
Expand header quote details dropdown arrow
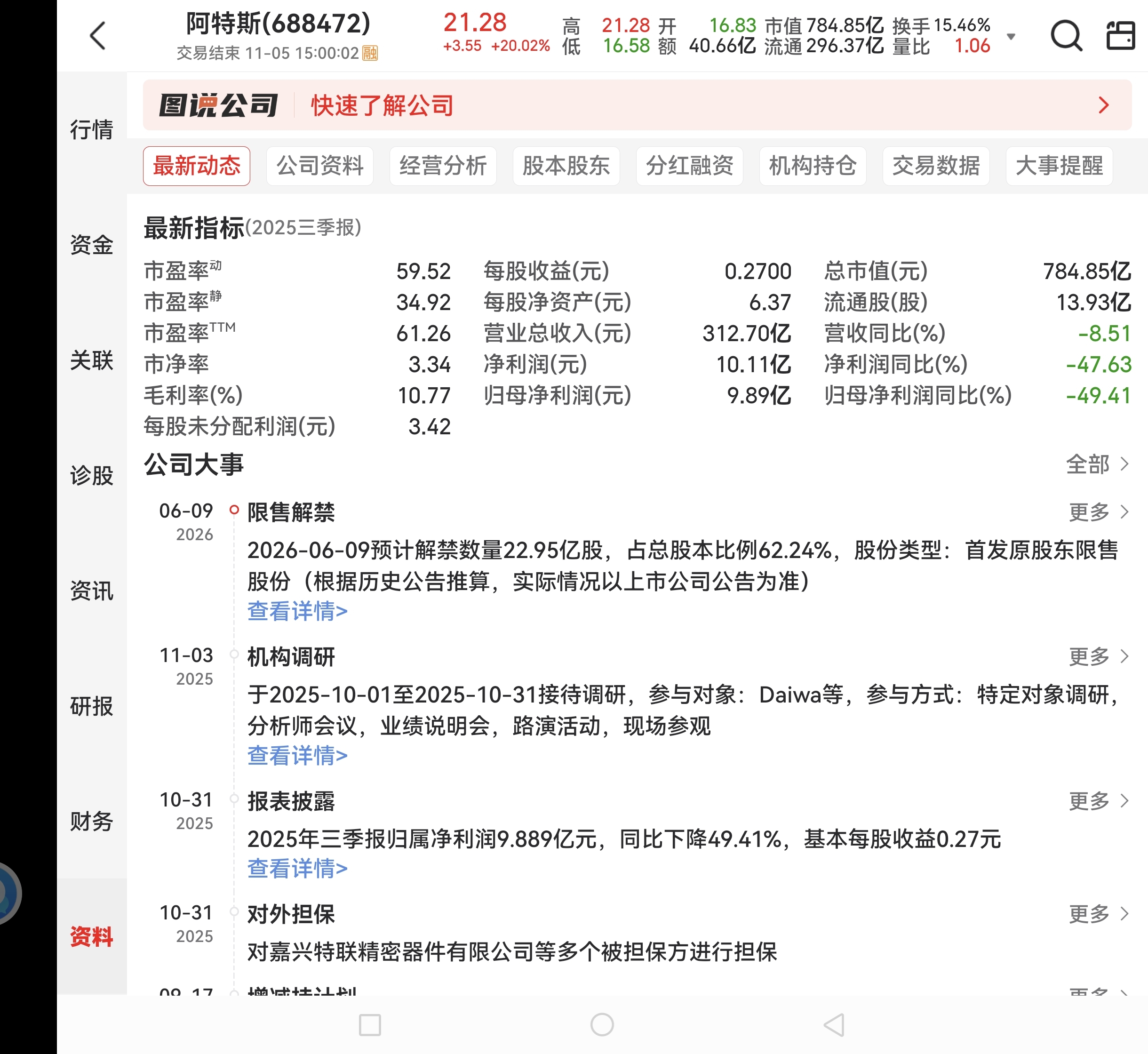pyautogui.click(x=1011, y=37)
